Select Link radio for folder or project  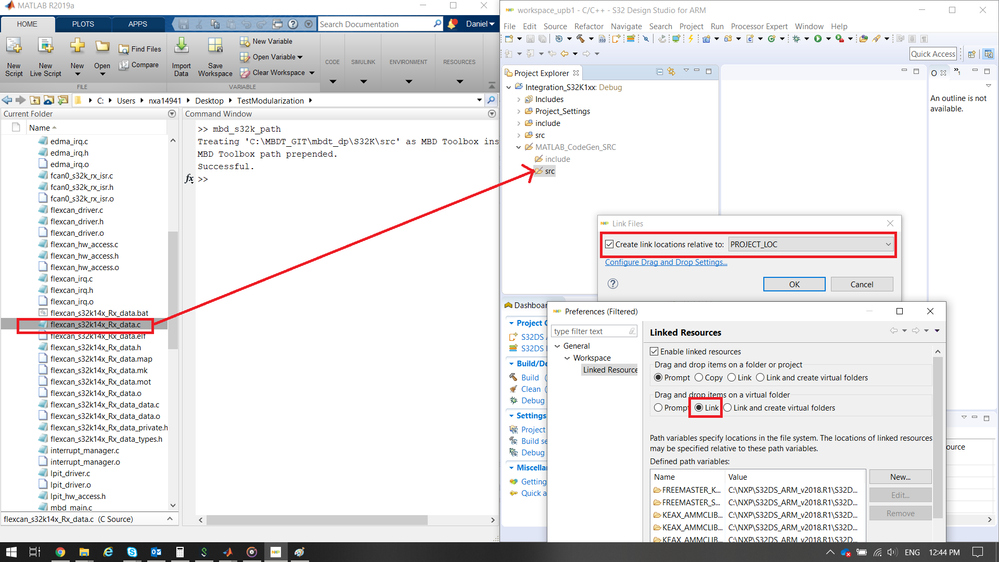pos(731,377)
